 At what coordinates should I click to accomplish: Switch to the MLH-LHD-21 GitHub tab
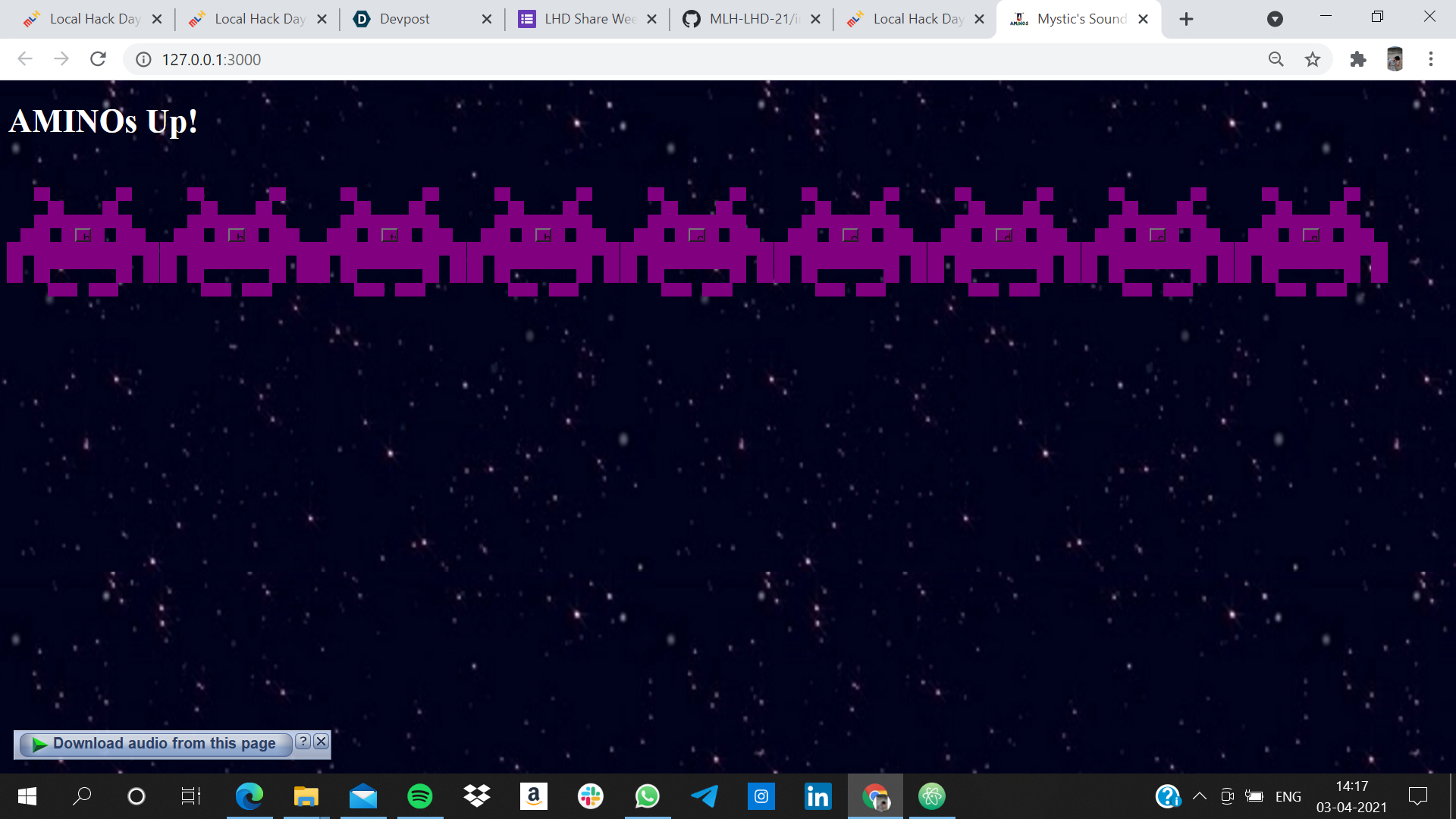tap(751, 19)
